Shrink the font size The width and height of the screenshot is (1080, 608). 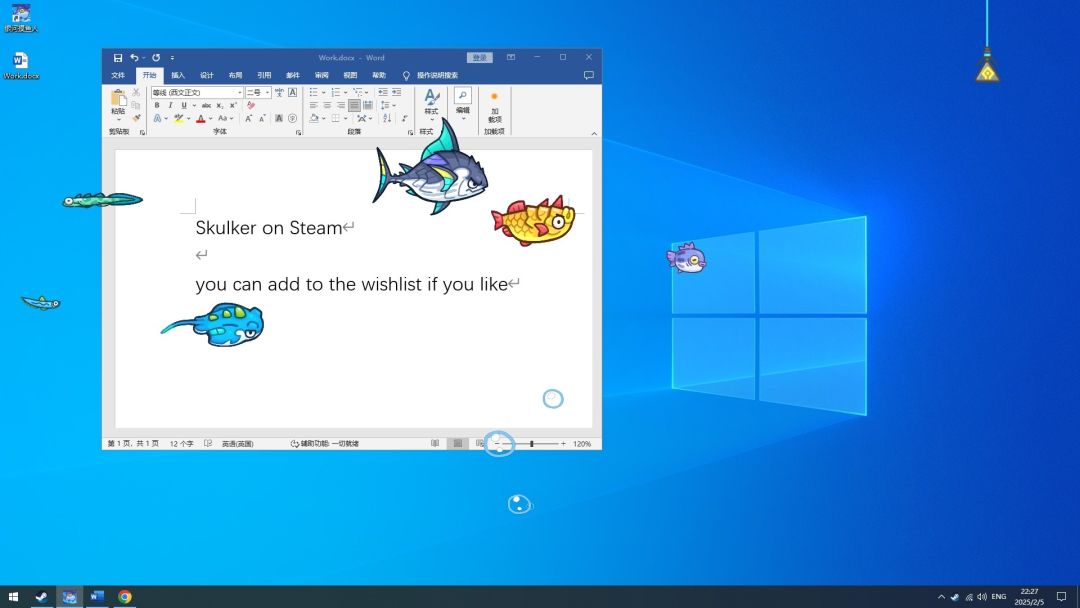(x=262, y=118)
